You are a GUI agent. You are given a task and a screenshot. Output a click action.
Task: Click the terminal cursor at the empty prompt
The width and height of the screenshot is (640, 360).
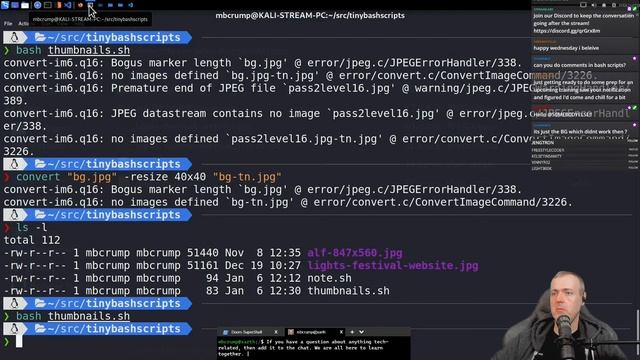[19, 341]
